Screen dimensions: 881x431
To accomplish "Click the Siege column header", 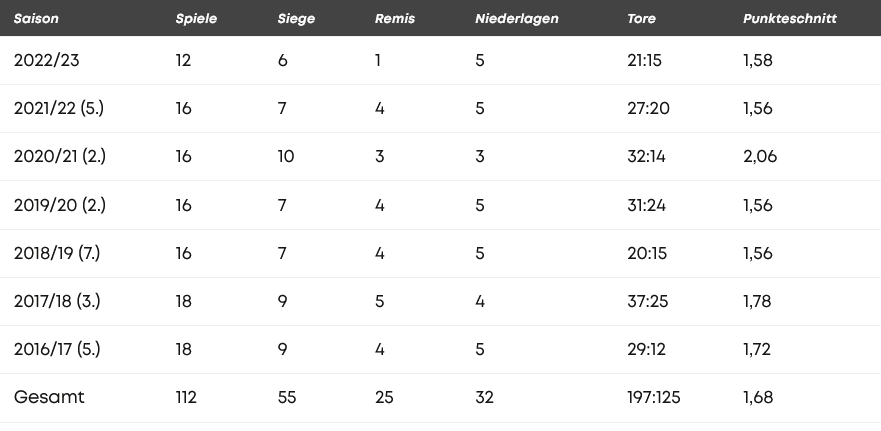I will [x=296, y=19].
